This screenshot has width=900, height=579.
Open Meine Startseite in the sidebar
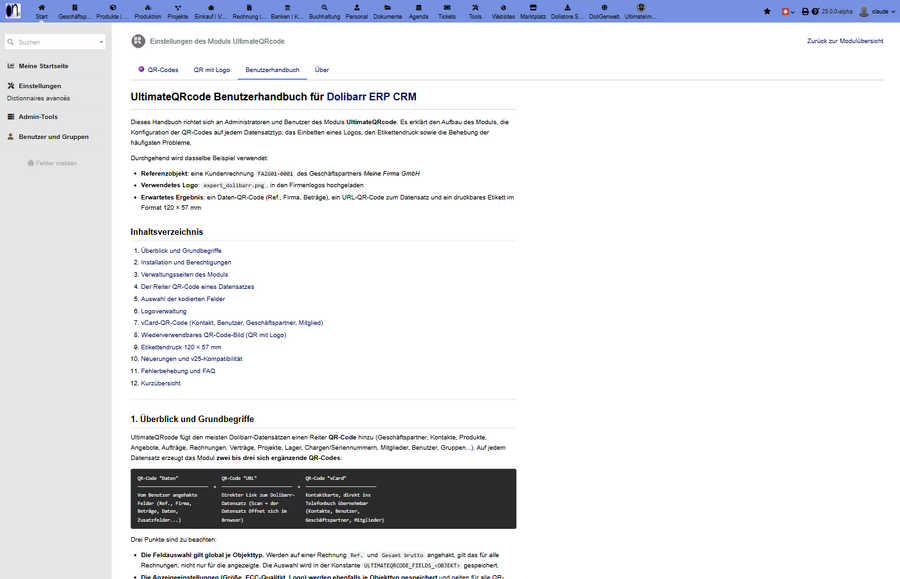43,66
